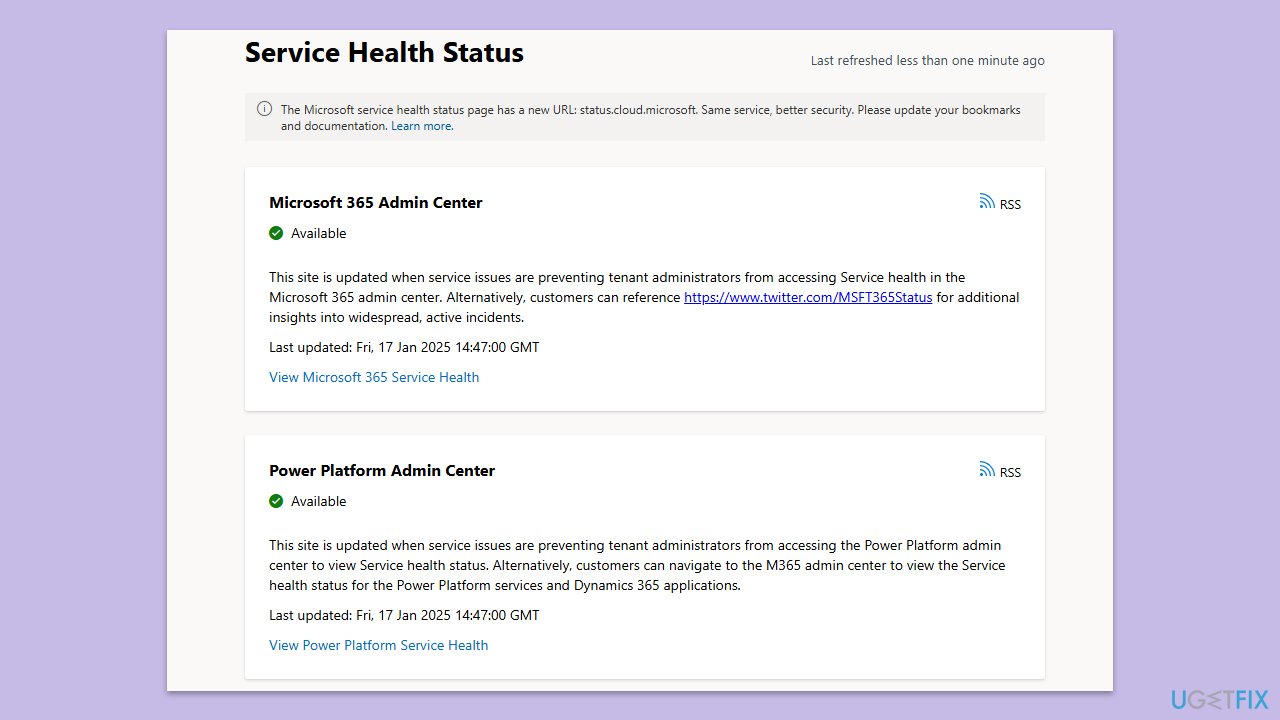The image size is (1280, 720).
Task: Click the Available status text under Power Platform Admin Center
Action: point(318,501)
